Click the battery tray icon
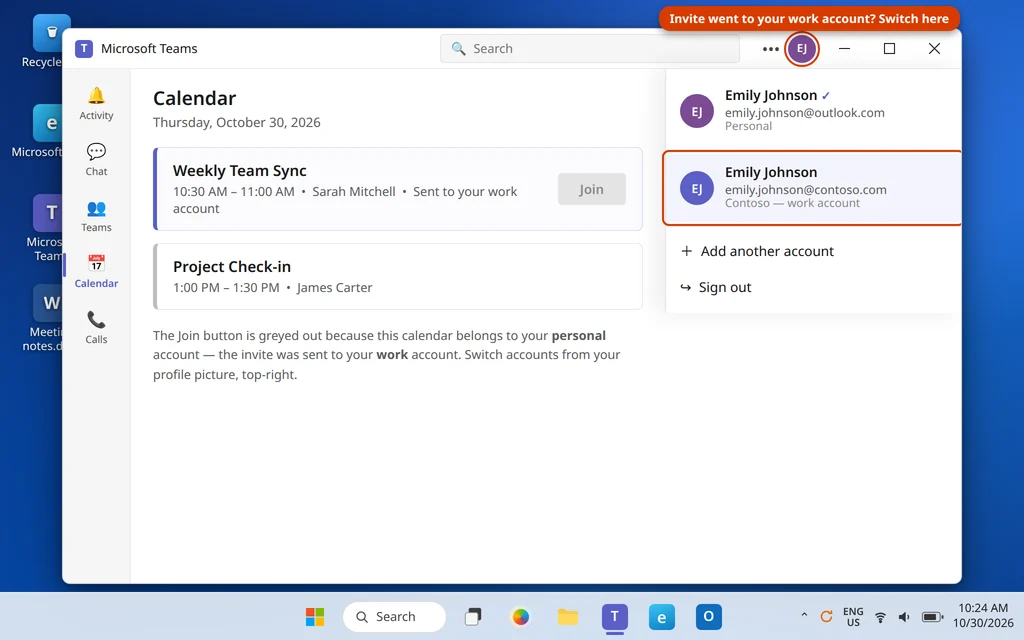The width and height of the screenshot is (1024, 640). pyautogui.click(x=933, y=617)
